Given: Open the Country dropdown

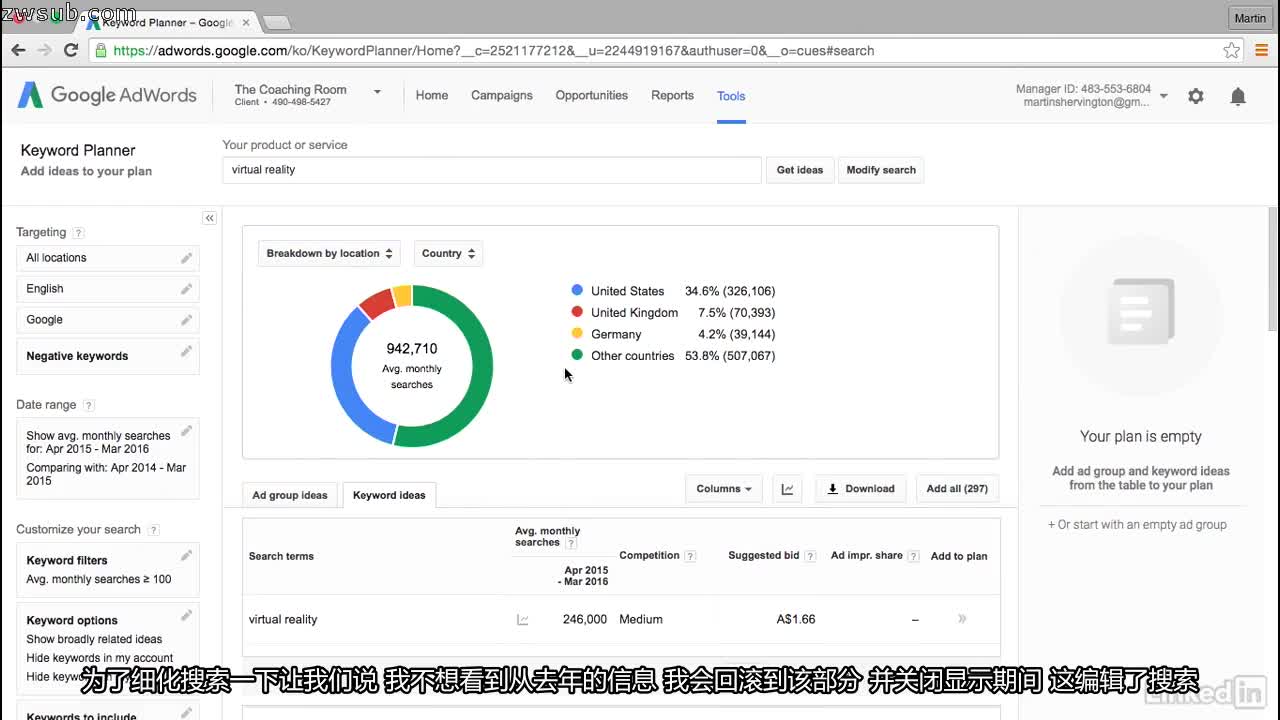Looking at the screenshot, I should coord(448,253).
